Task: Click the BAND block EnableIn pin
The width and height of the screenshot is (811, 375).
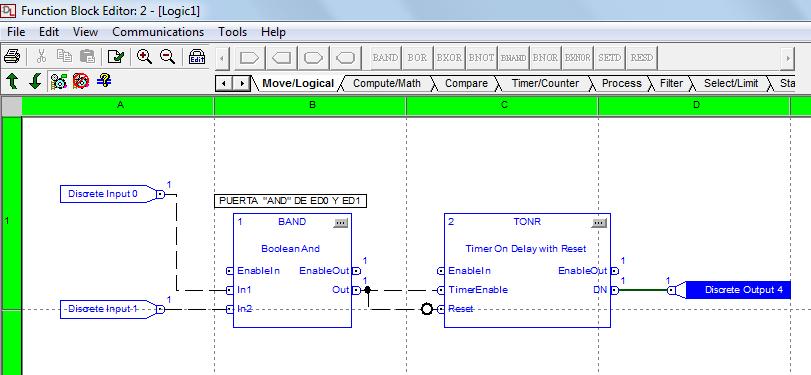Action: click(230, 271)
